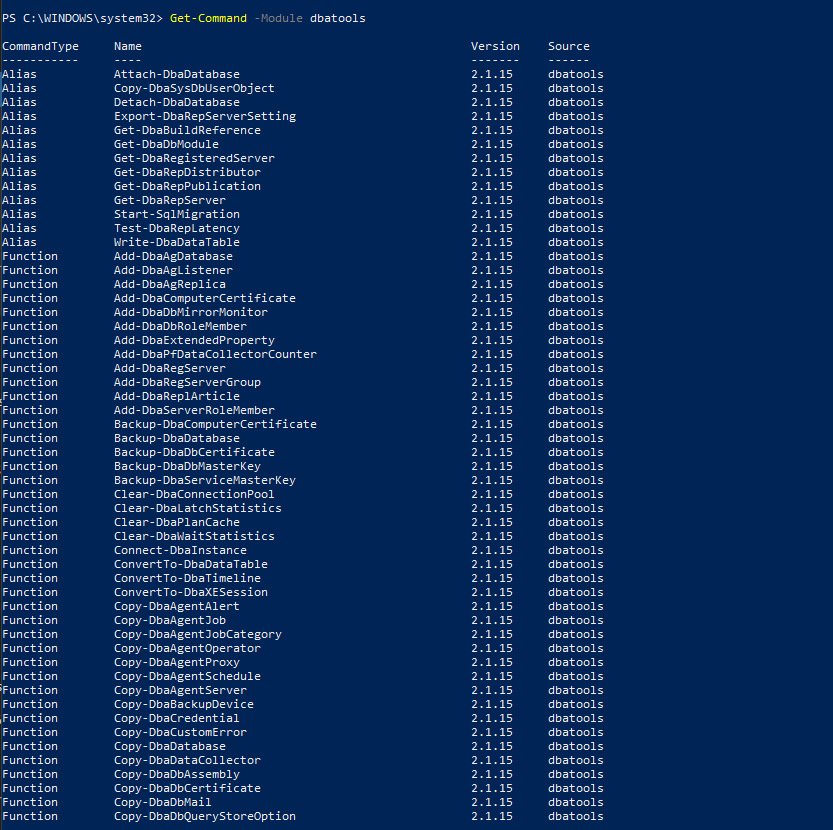
Task: Click 'Copy-DbaCustomError' in the Name column
Action: click(x=181, y=732)
